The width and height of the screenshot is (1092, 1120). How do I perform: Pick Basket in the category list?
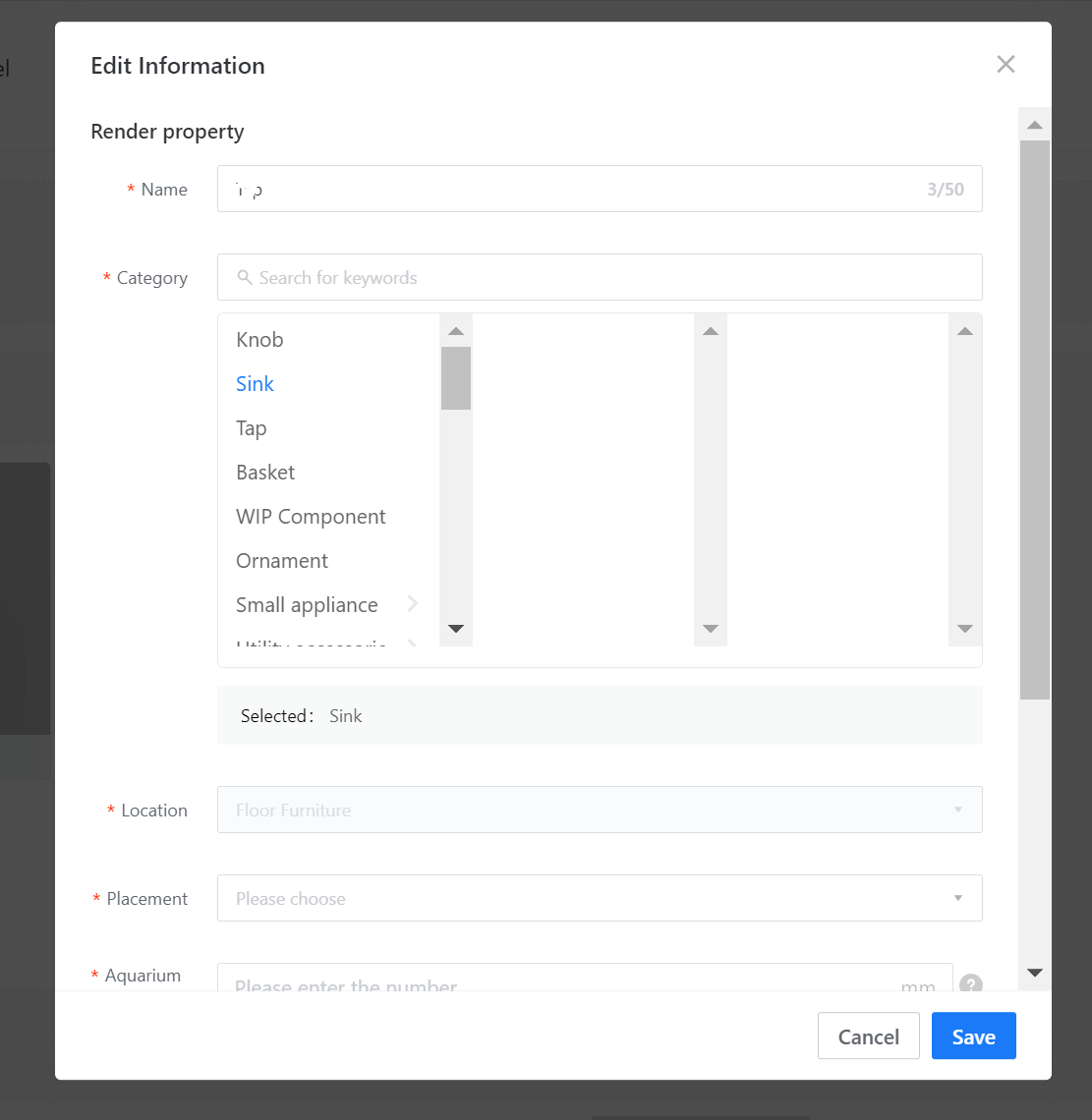[265, 473]
